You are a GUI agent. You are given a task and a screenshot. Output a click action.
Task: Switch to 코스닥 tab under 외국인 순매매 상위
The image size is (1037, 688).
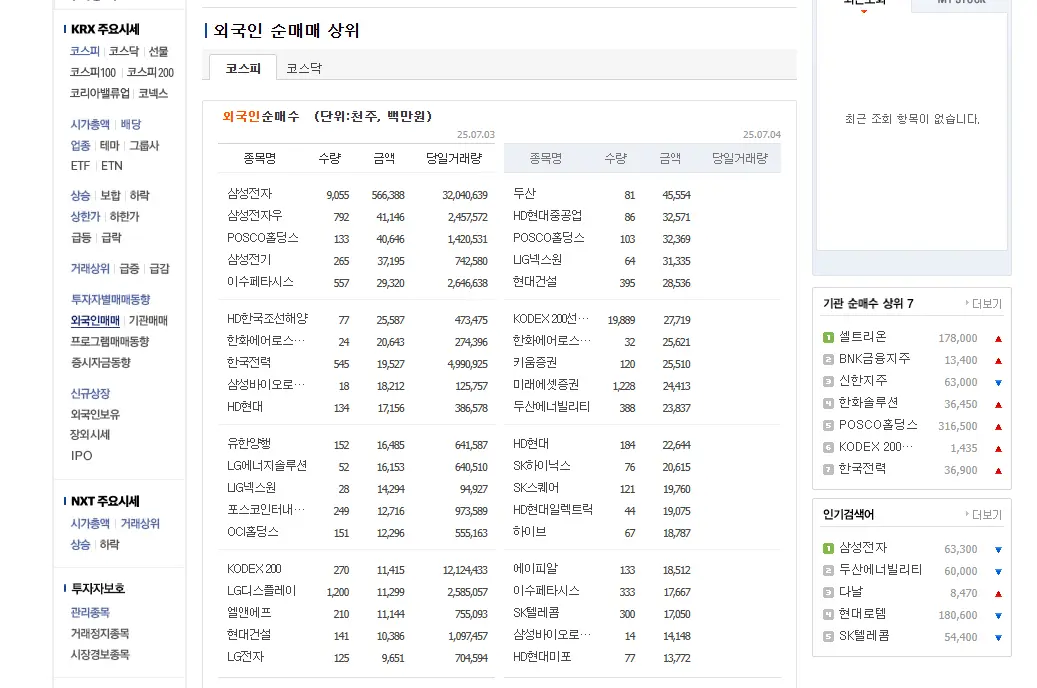[304, 68]
